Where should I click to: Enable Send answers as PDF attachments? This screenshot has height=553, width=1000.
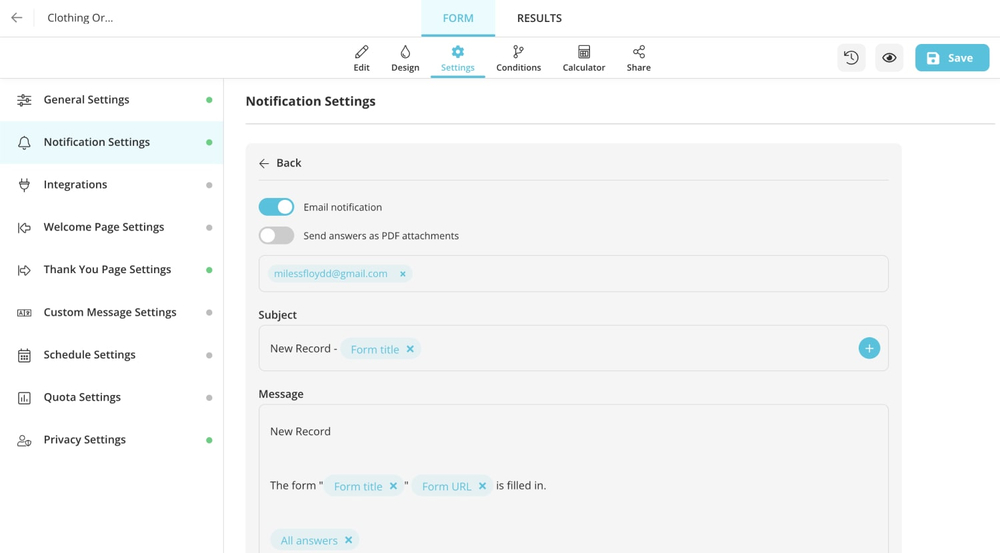click(276, 236)
